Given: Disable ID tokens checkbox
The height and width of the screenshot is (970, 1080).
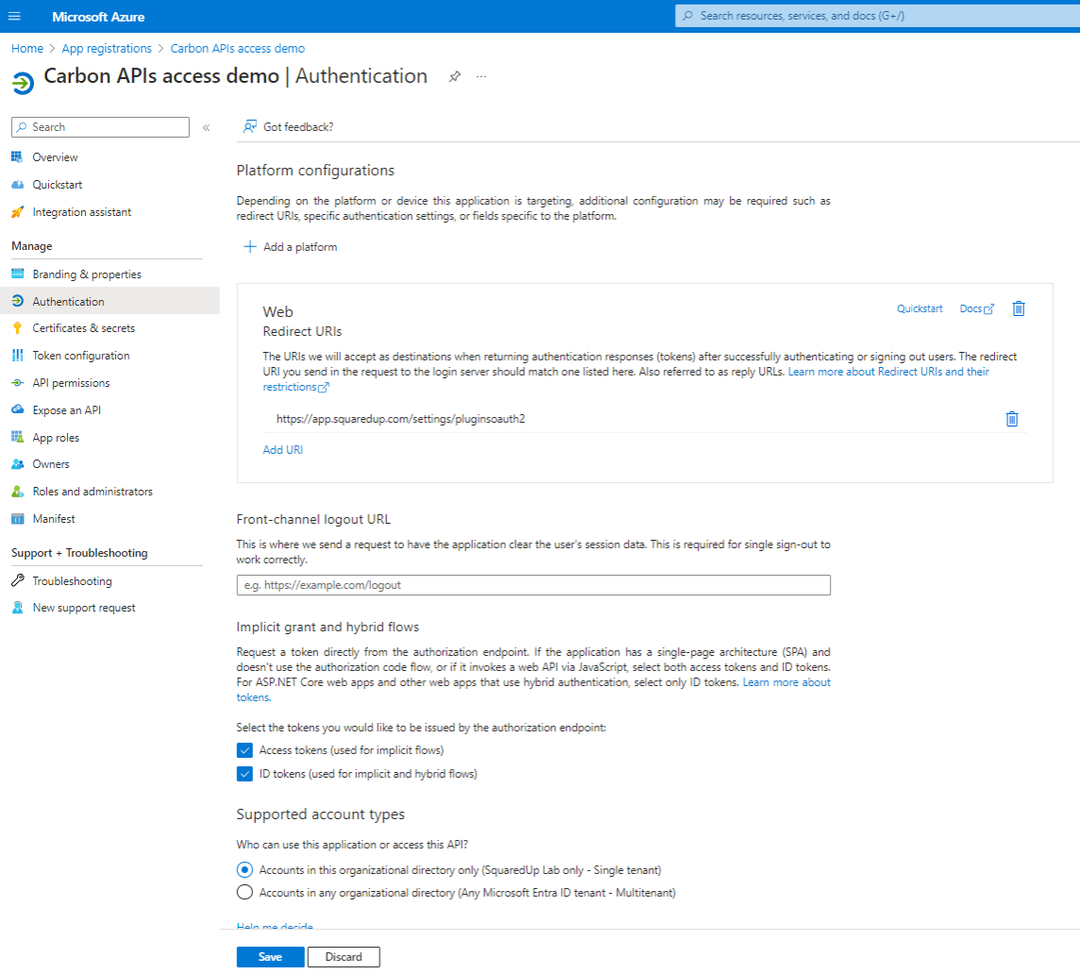Looking at the screenshot, I should click(x=244, y=773).
